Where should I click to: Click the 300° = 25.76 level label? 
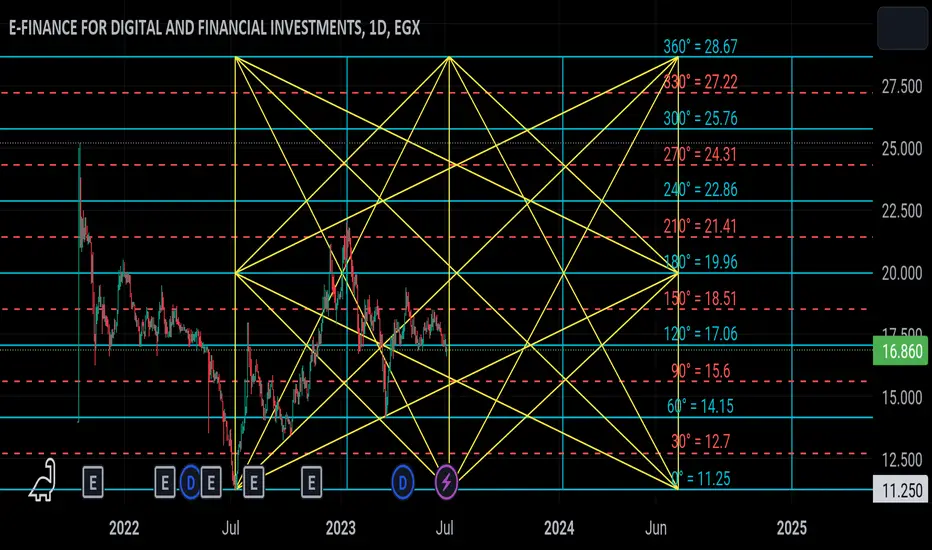(x=700, y=118)
